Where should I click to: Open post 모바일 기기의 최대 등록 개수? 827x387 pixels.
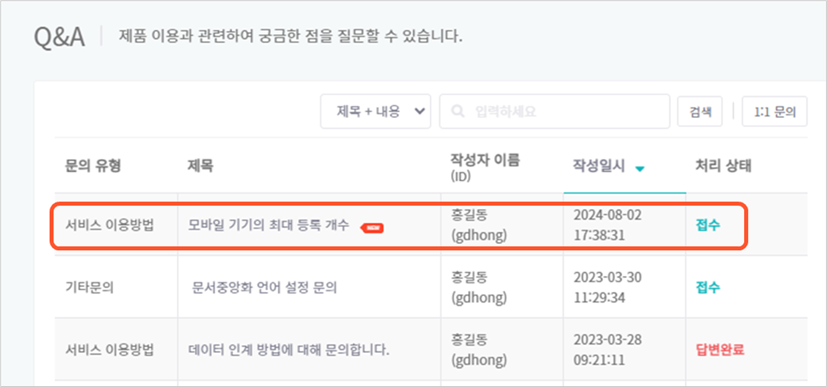point(268,226)
